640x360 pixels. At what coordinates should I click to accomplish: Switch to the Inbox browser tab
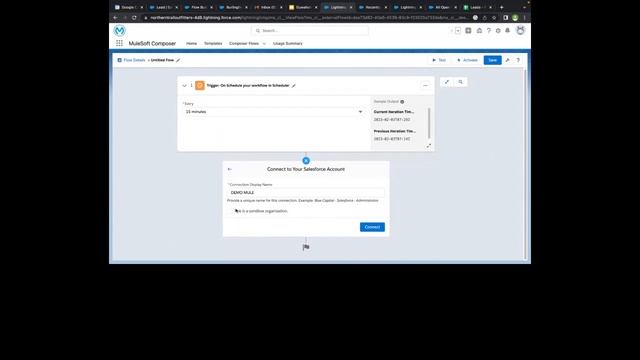point(267,7)
